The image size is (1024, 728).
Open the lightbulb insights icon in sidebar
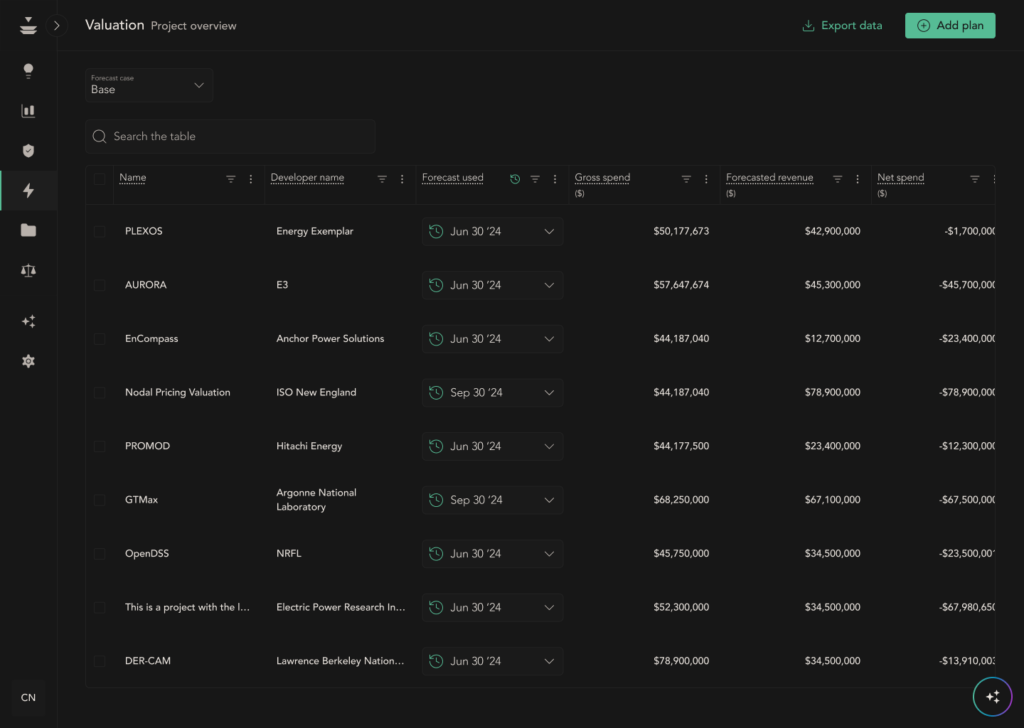(x=28, y=71)
